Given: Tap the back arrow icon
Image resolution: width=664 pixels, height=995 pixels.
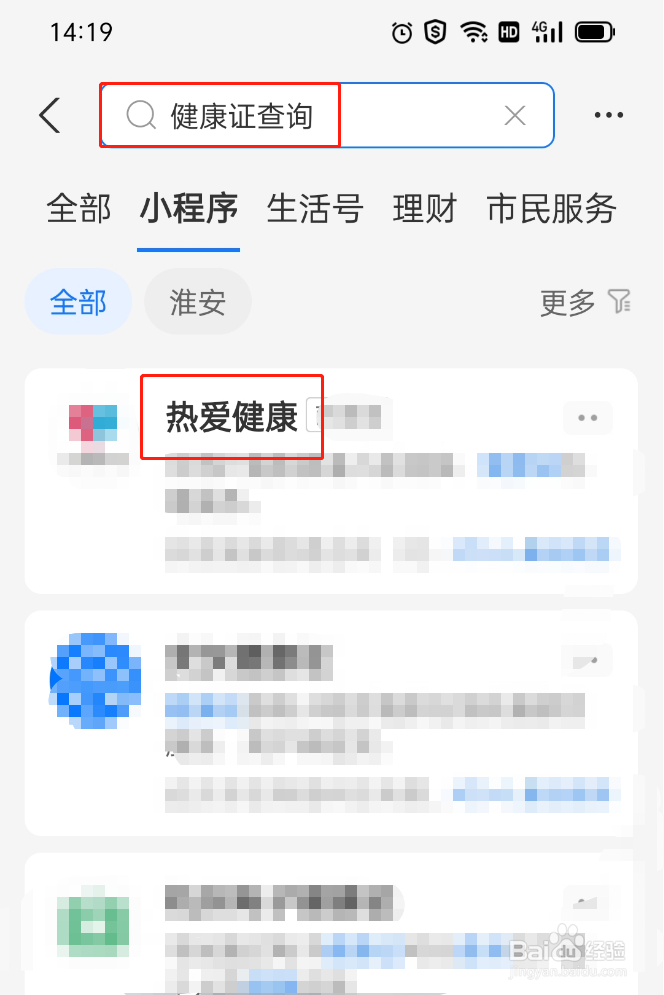Looking at the screenshot, I should click(x=50, y=115).
